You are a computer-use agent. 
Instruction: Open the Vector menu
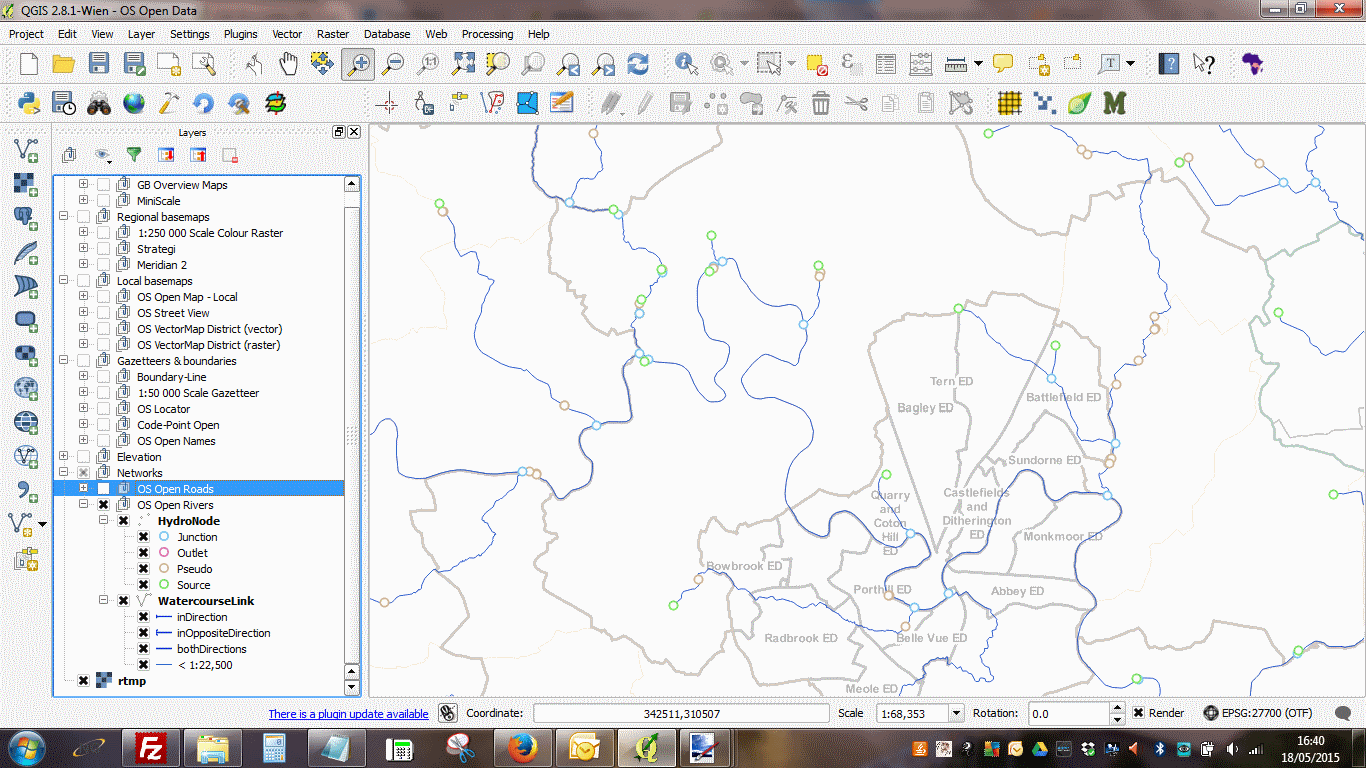coord(288,34)
